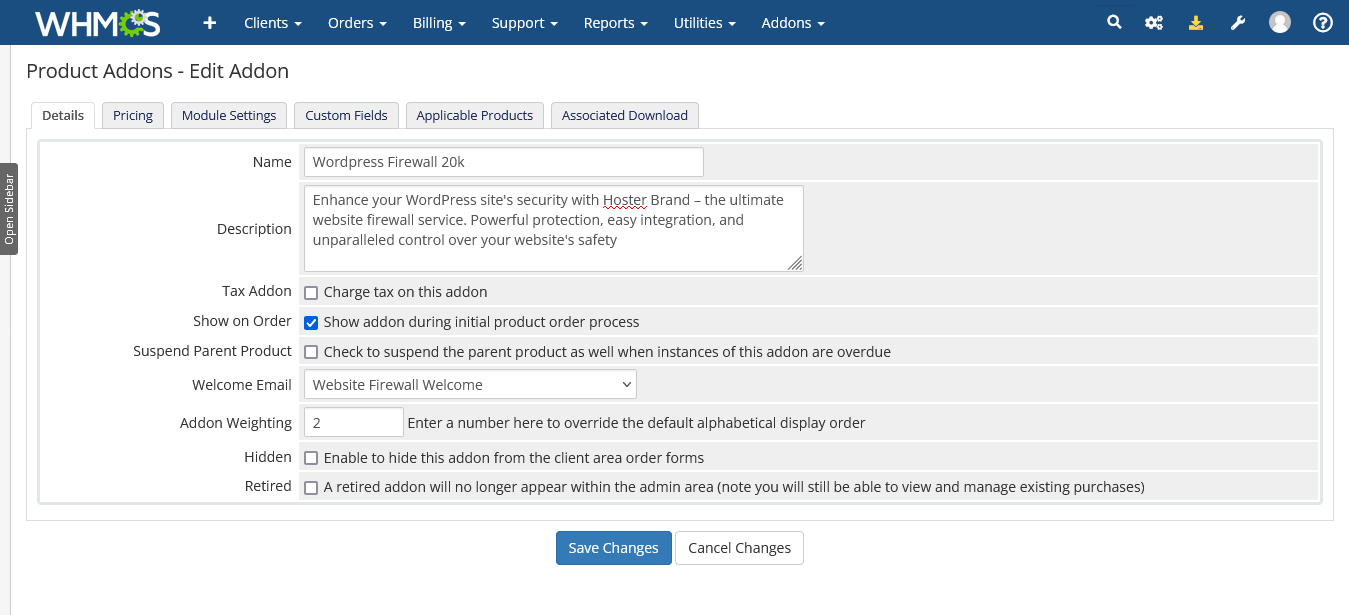This screenshot has width=1349, height=615.
Task: Switch to the Applicable Products tab
Action: click(x=475, y=116)
